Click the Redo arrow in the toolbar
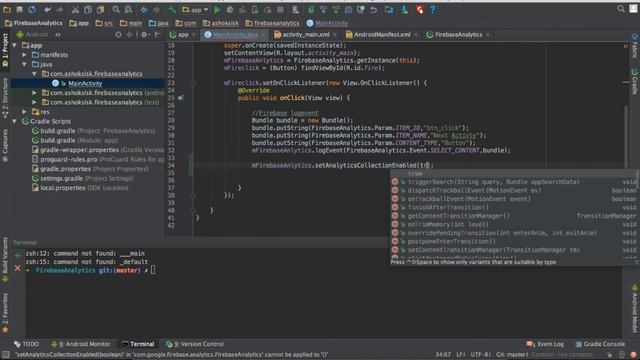The image size is (640, 360). click(60, 9)
